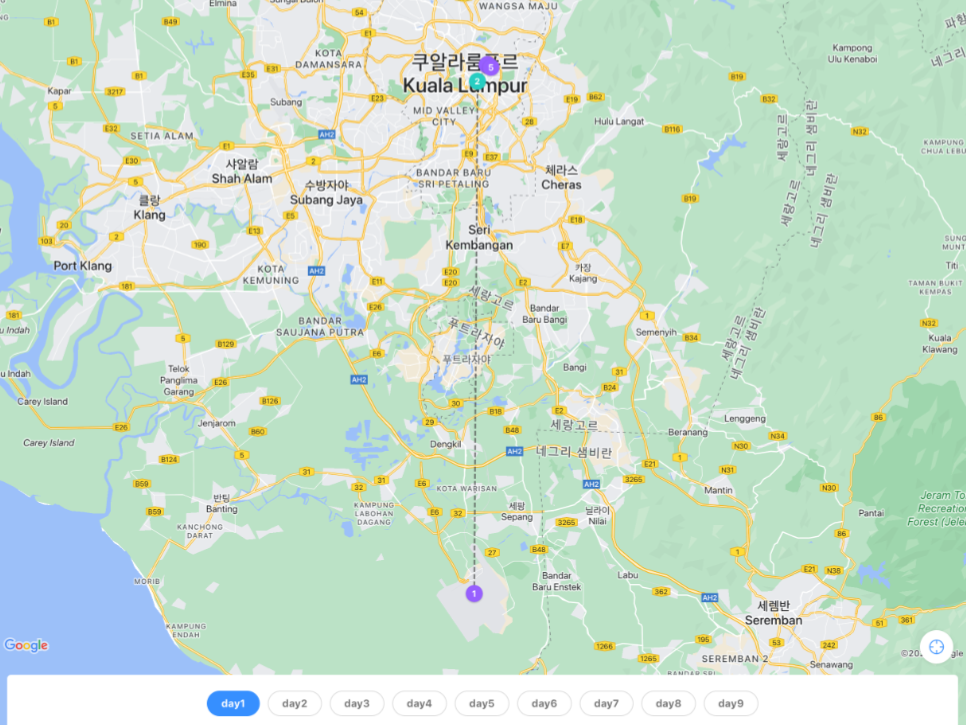Click the Kajang label
This screenshot has width=966, height=725.
583,273
